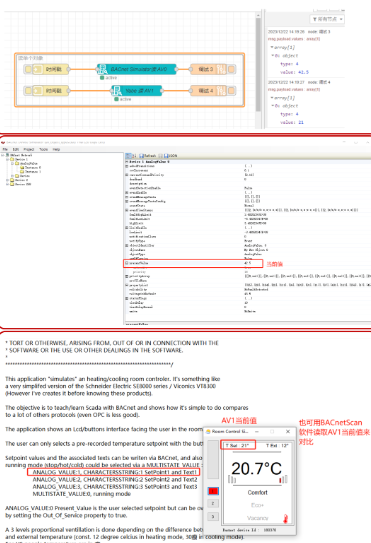
Task: Select setpoint button 3 in Room Control
Action: click(x=213, y=517)
